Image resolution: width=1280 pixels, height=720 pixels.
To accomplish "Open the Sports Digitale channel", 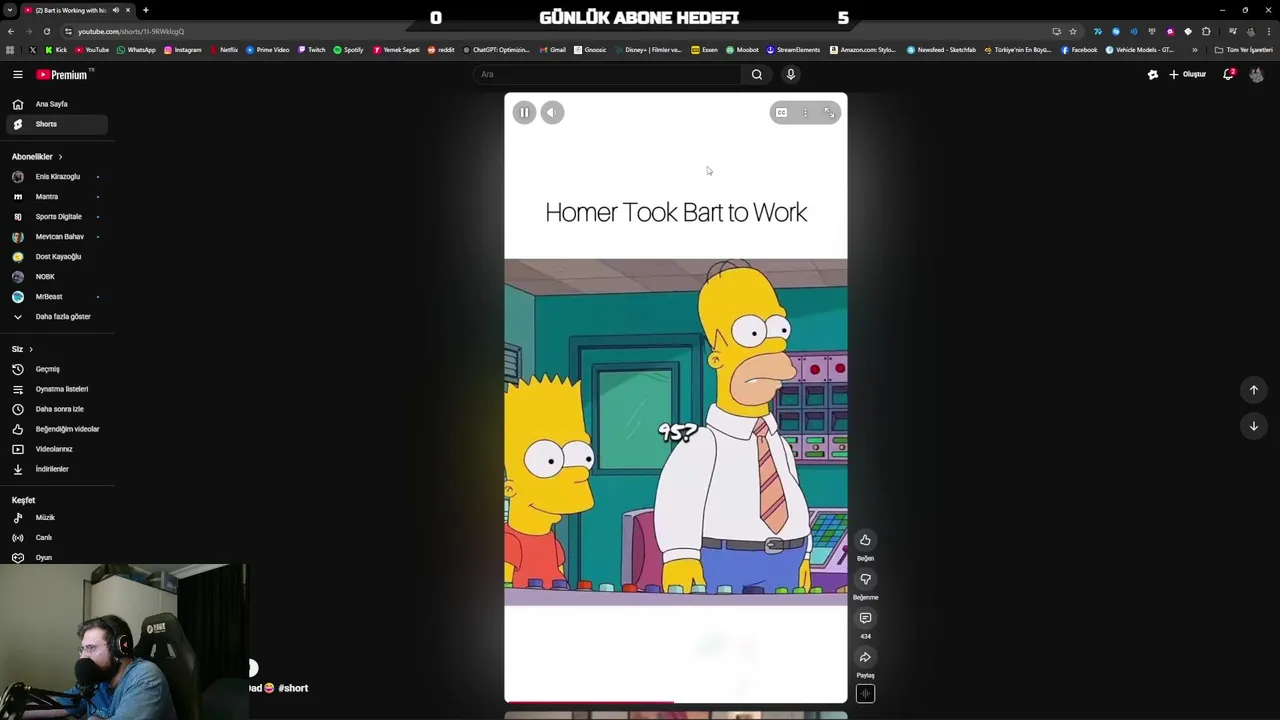I will coord(55,217).
